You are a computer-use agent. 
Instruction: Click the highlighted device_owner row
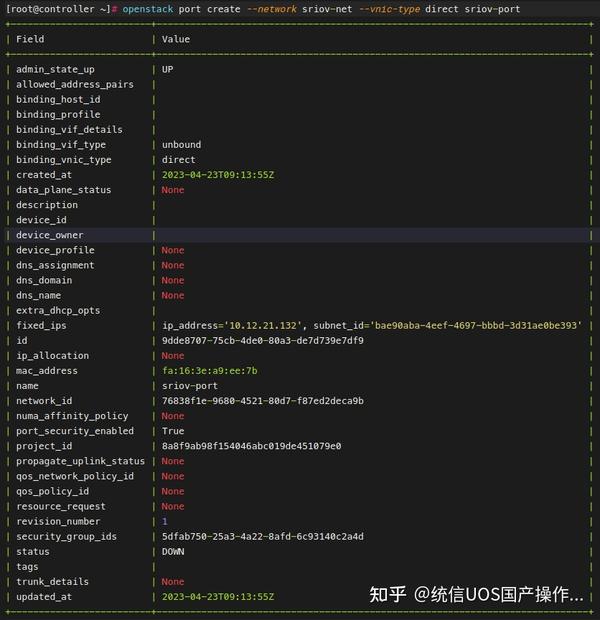pyautogui.click(x=300, y=235)
